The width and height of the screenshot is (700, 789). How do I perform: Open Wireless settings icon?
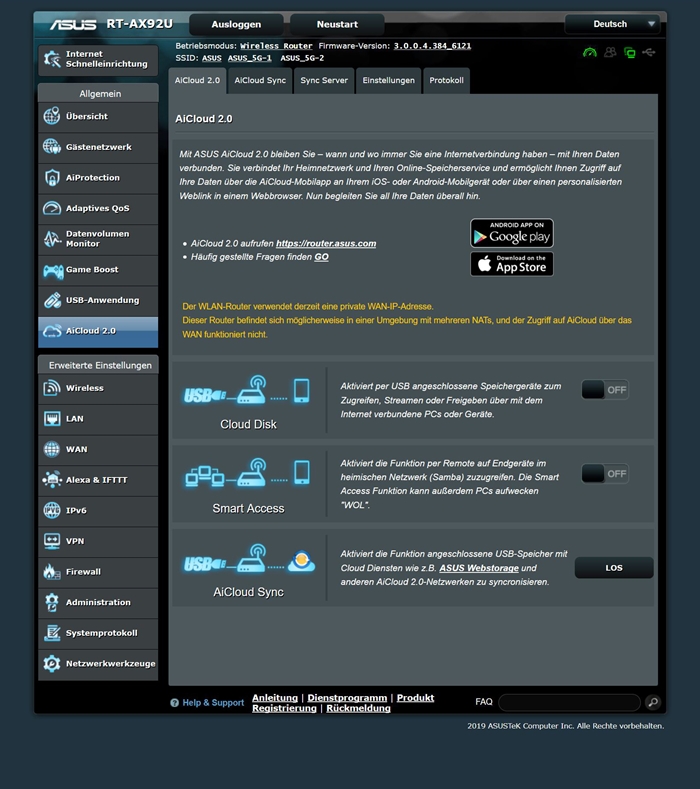52,388
